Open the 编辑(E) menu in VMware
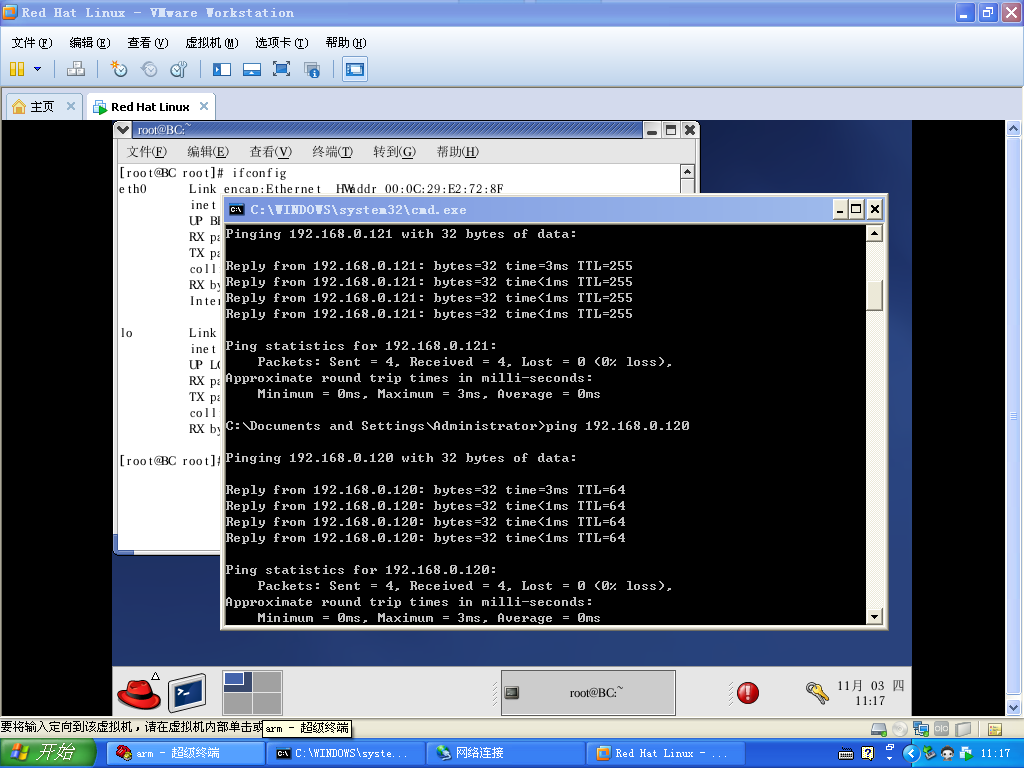Image resolution: width=1024 pixels, height=768 pixels. [89, 42]
